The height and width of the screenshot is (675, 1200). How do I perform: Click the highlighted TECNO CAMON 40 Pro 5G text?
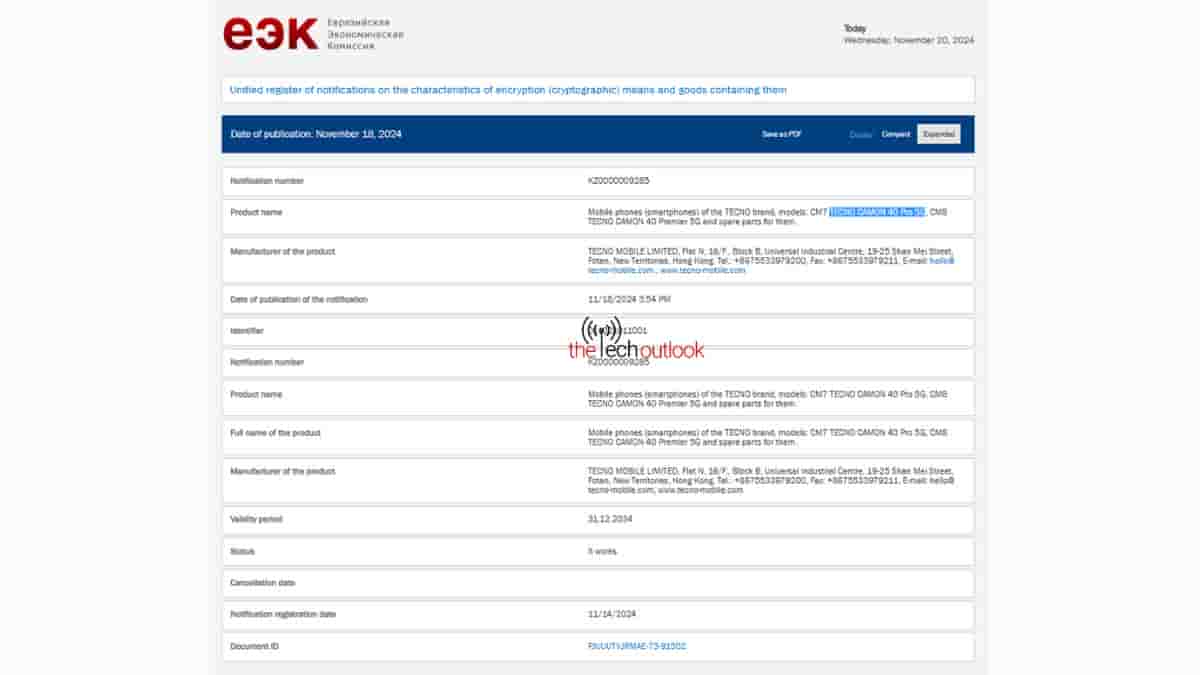[877, 212]
